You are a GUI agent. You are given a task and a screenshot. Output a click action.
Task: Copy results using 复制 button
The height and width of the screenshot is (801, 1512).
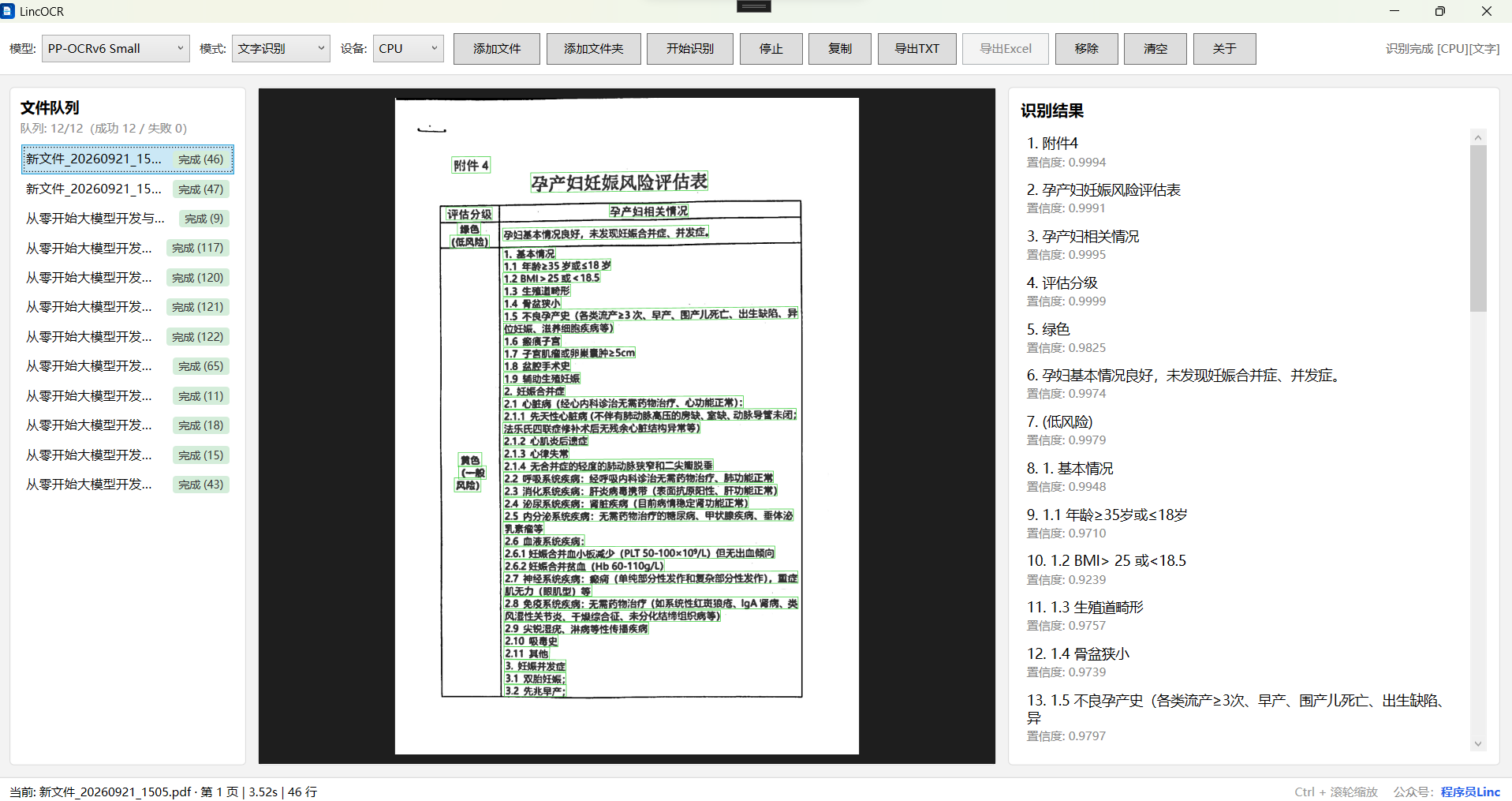[x=840, y=49]
